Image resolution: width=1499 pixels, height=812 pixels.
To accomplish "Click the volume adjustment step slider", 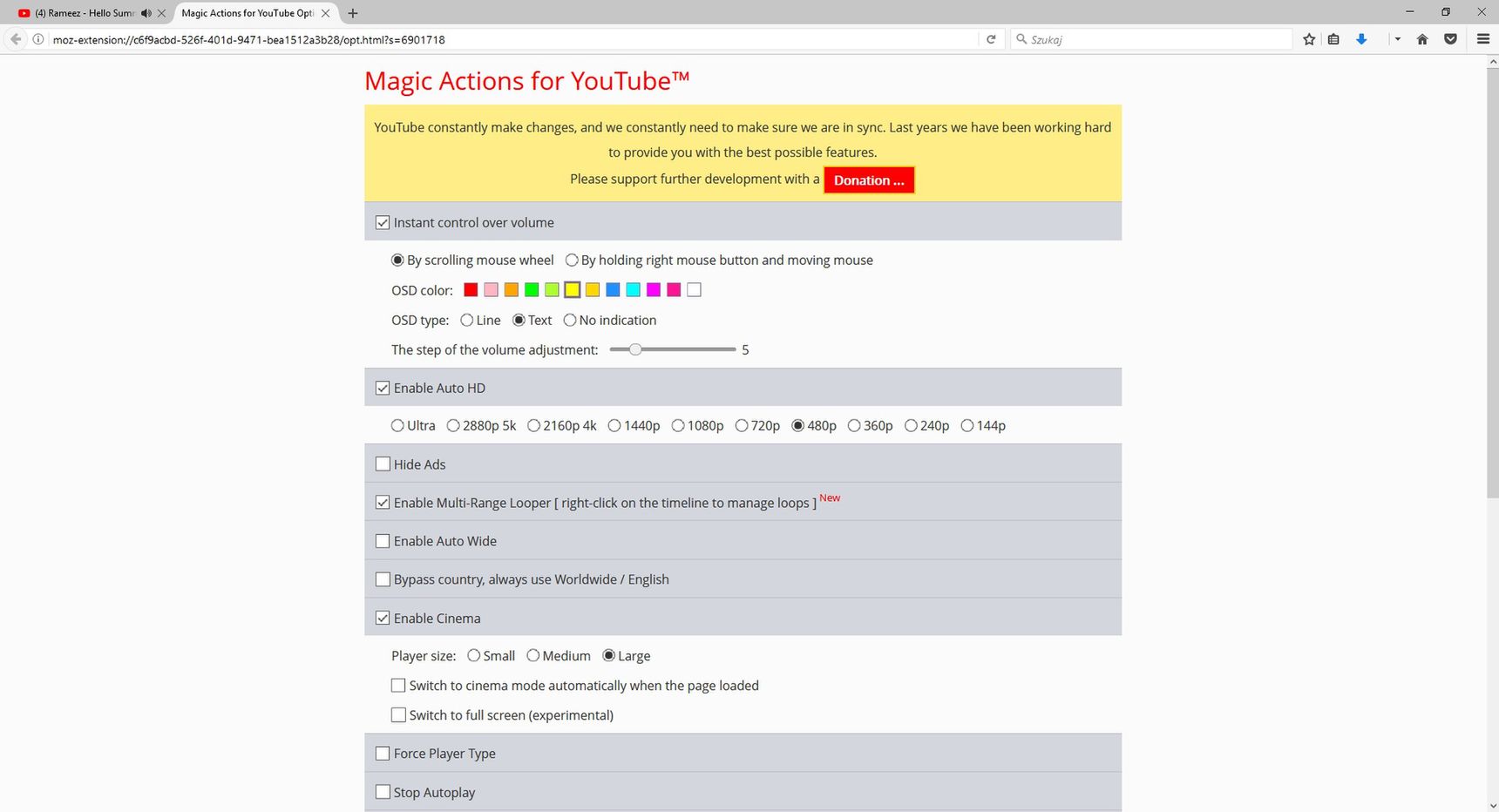I will (673, 349).
